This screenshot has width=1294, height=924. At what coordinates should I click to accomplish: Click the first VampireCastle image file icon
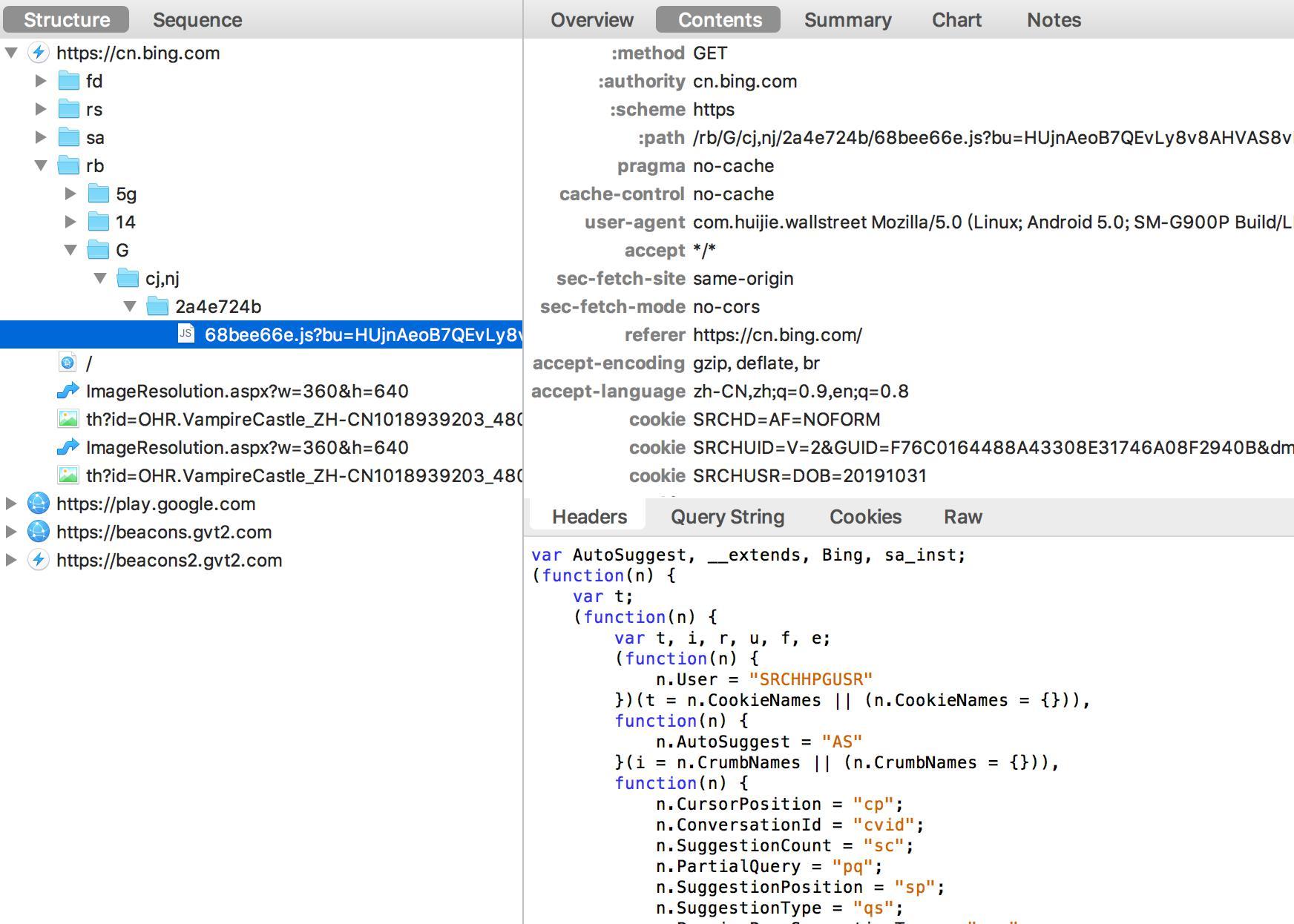click(x=68, y=419)
